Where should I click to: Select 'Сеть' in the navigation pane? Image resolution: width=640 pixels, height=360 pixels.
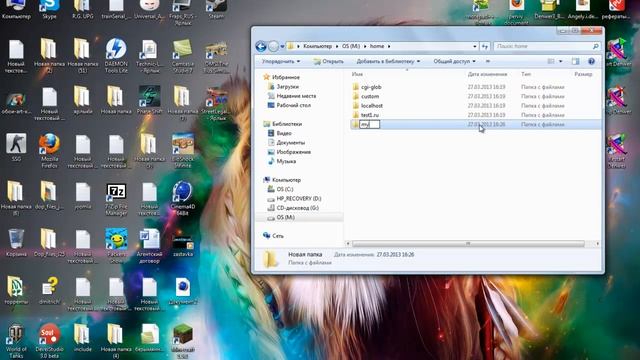pos(278,236)
